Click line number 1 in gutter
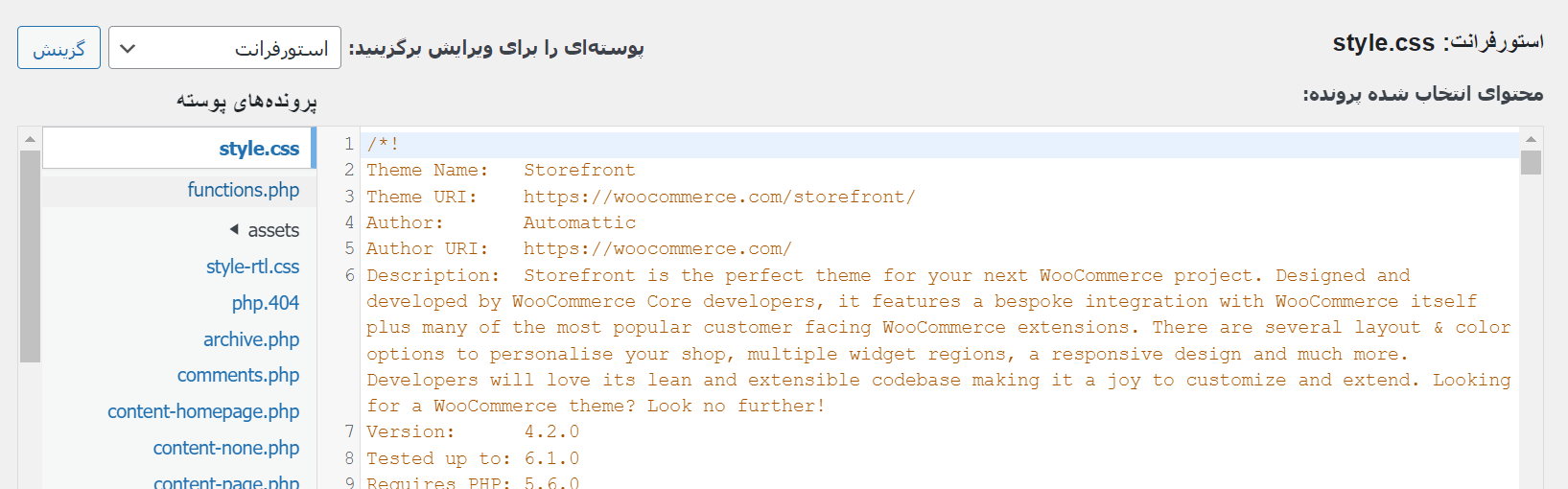 coord(349,145)
